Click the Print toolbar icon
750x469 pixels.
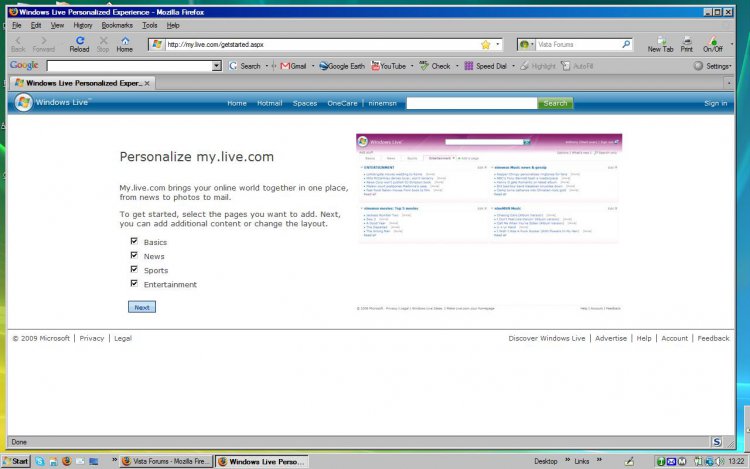(x=687, y=41)
